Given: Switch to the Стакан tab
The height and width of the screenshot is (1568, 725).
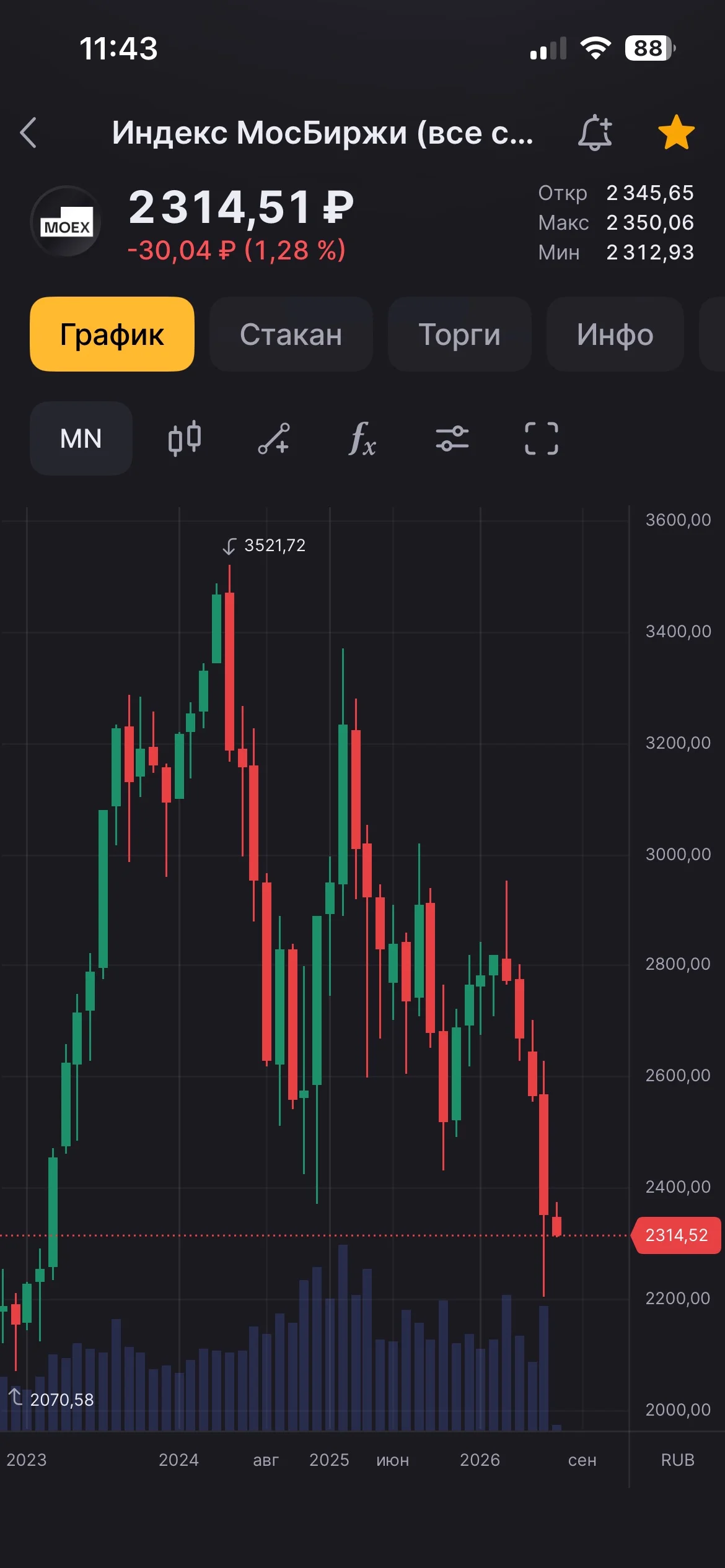Looking at the screenshot, I should coord(291,334).
